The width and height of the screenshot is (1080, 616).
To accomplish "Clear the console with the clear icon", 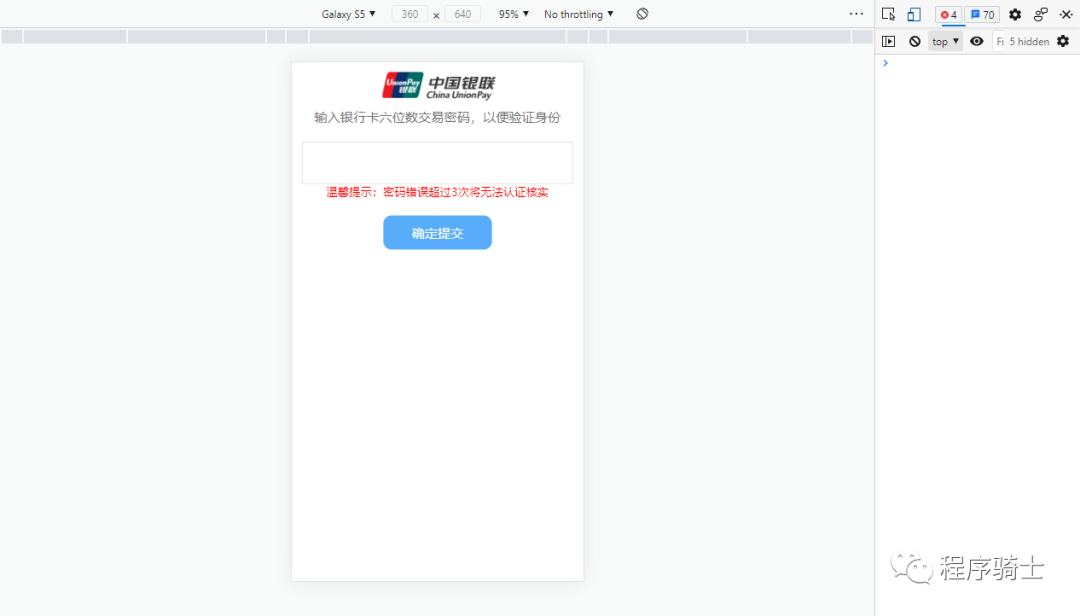I will pyautogui.click(x=915, y=41).
